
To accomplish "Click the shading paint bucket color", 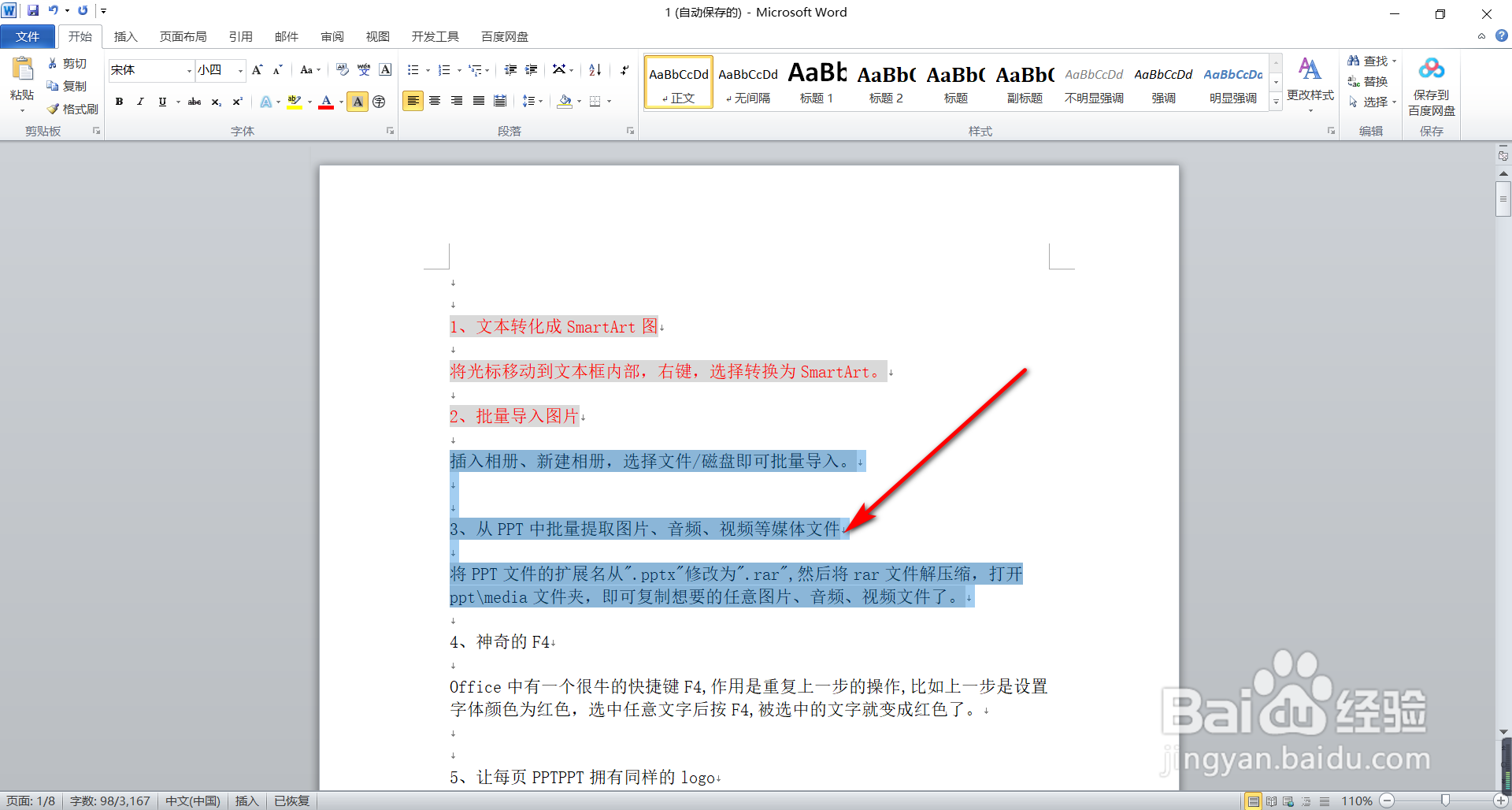I will [565, 101].
